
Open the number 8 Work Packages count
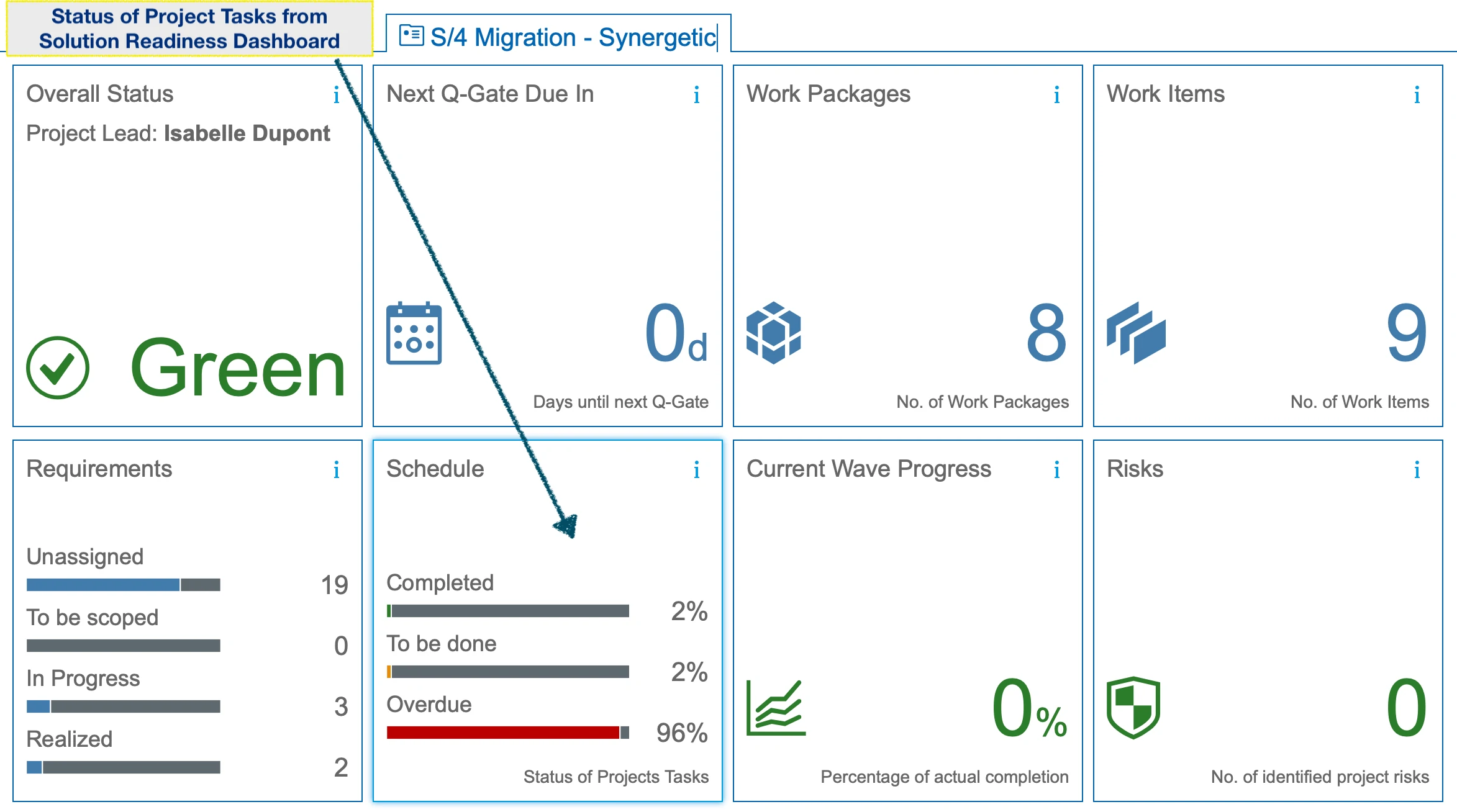[x=1046, y=333]
